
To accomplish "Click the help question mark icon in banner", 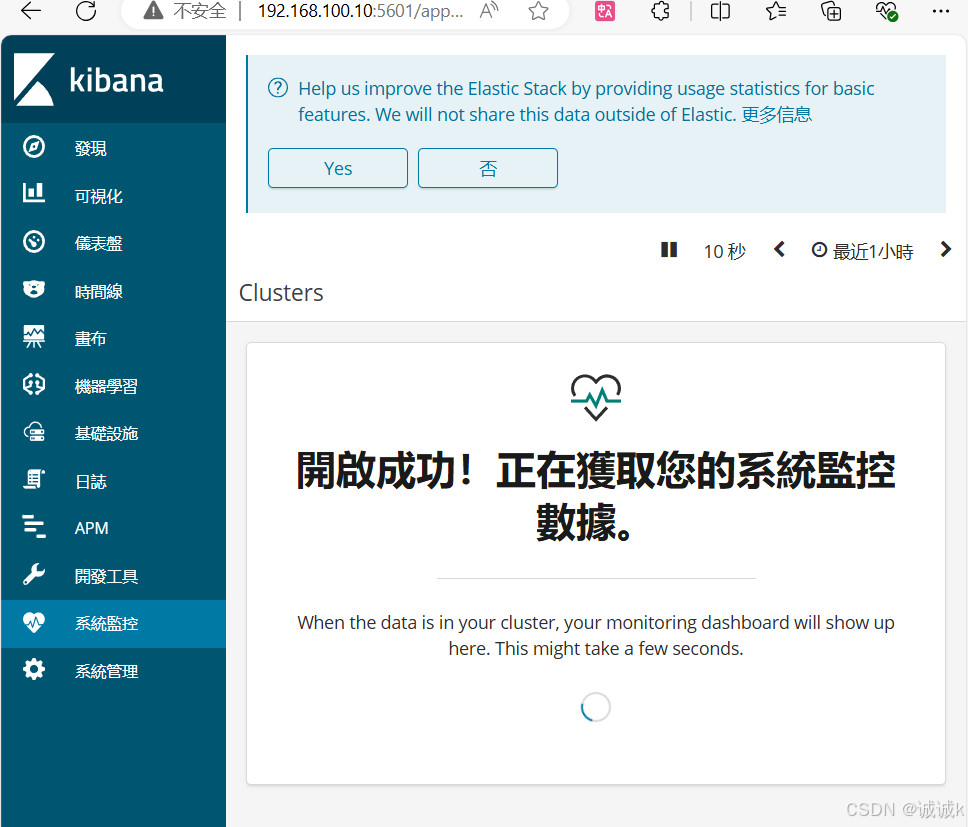I will point(278,88).
